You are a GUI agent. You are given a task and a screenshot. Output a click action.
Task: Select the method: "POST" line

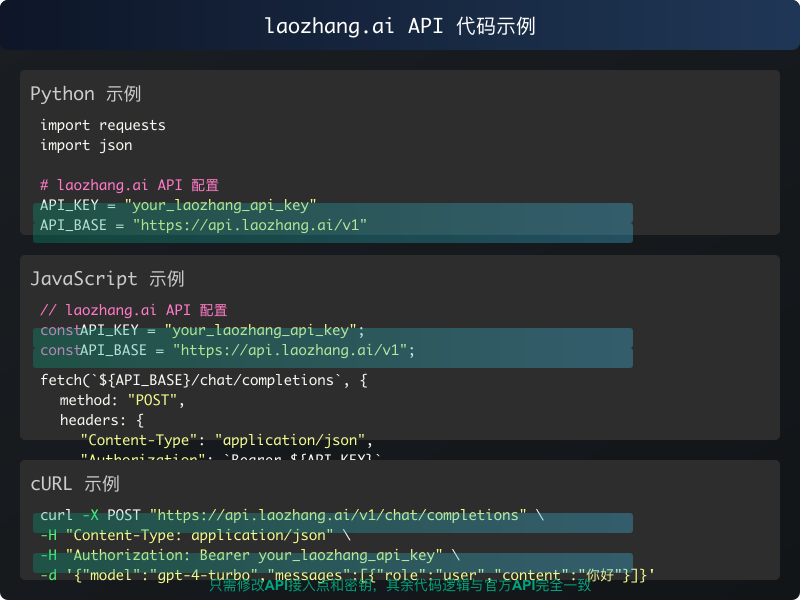tap(122, 401)
